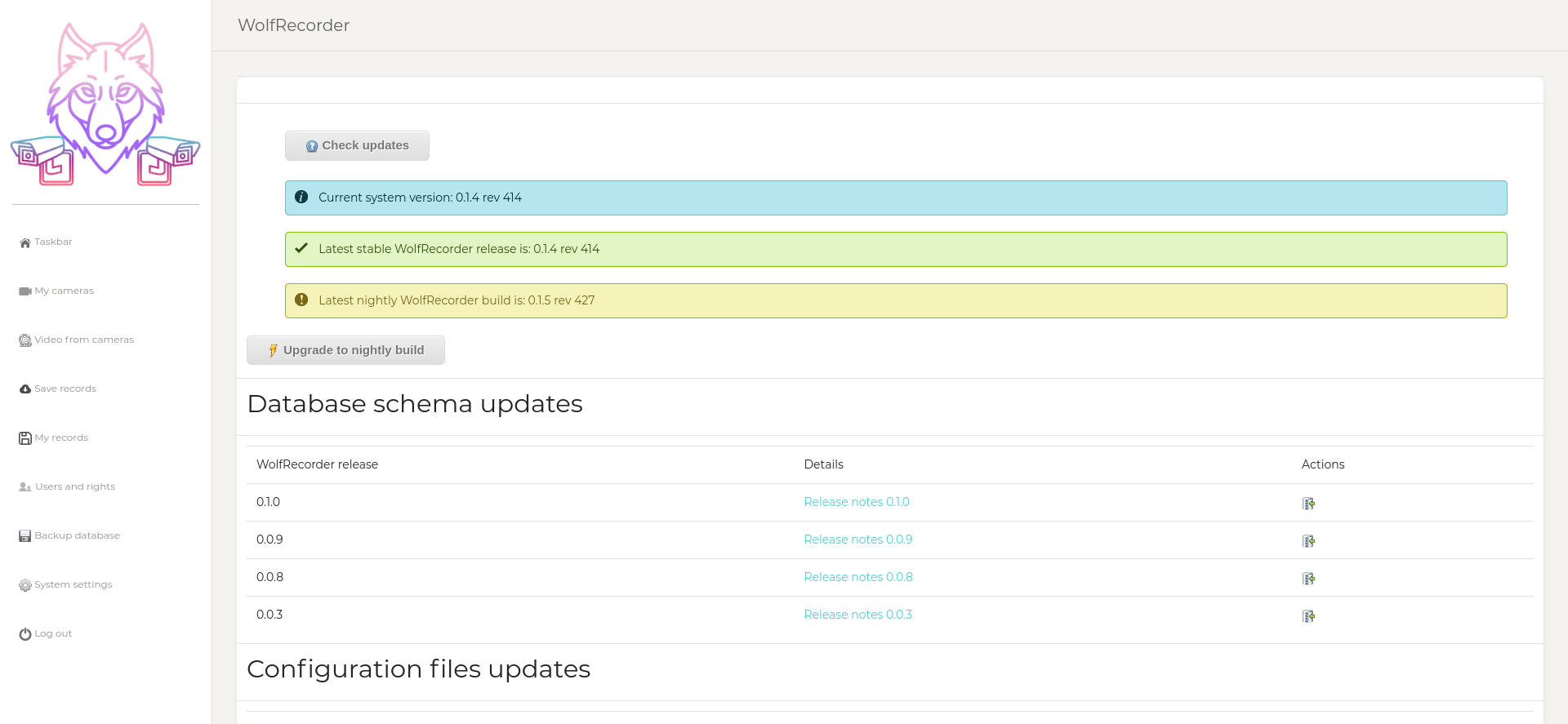Click the nightly build warning notice
The image size is (1568, 724).
(895, 300)
